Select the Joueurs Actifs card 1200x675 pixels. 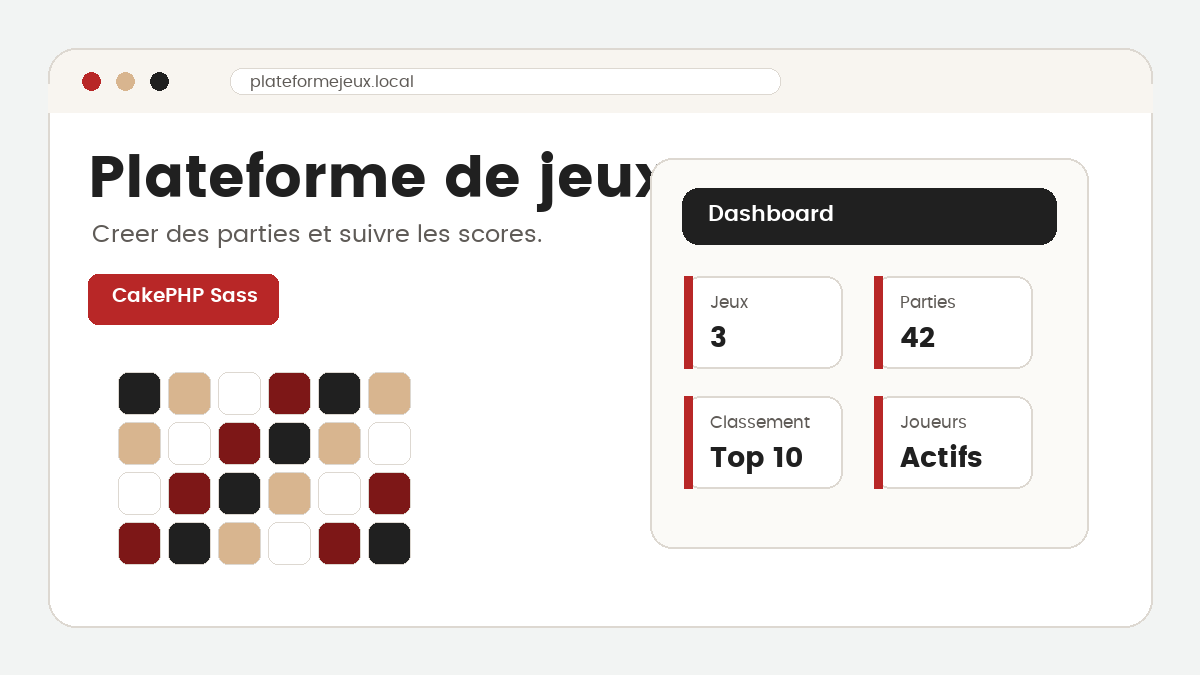pyautogui.click(x=952, y=442)
